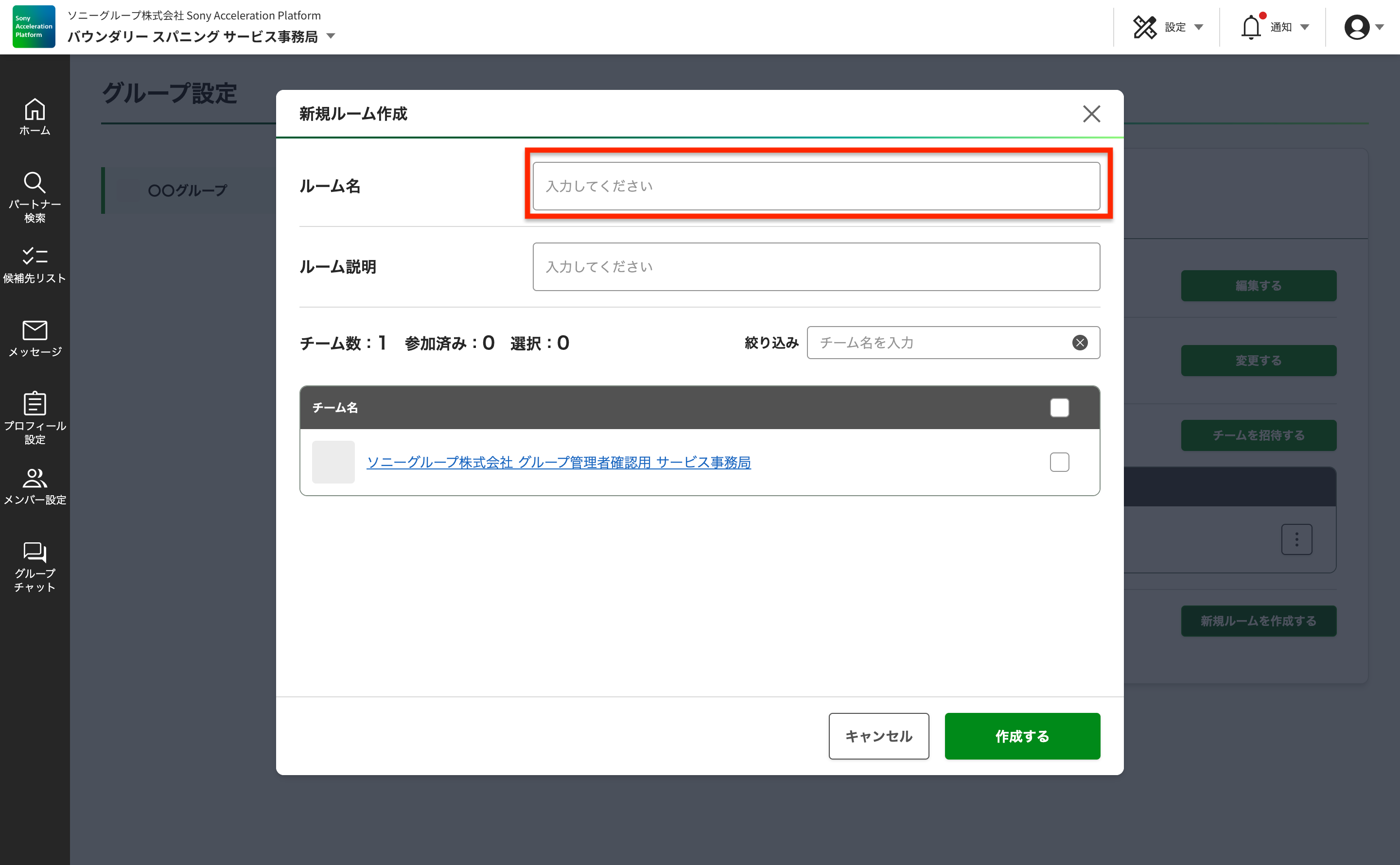Open the 候補先リスト checklist icon
The height and width of the screenshot is (865, 1400).
pos(35,256)
